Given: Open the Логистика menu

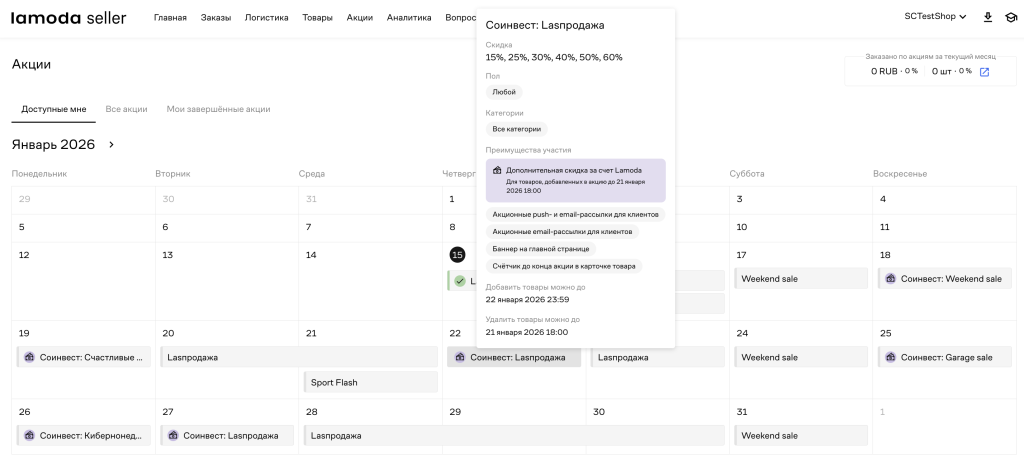Looking at the screenshot, I should [266, 18].
